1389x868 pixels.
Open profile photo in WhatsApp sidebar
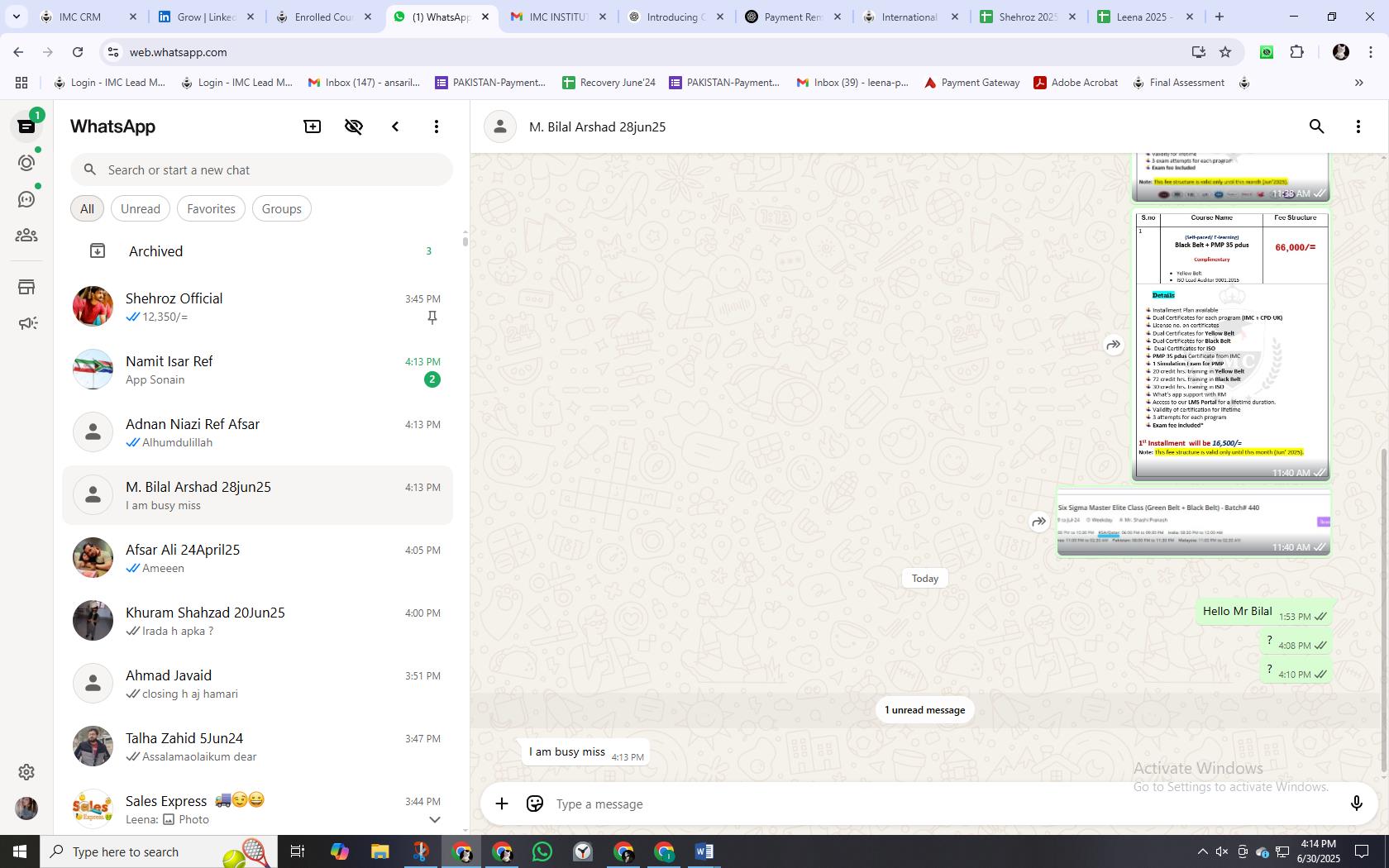pos(26,808)
